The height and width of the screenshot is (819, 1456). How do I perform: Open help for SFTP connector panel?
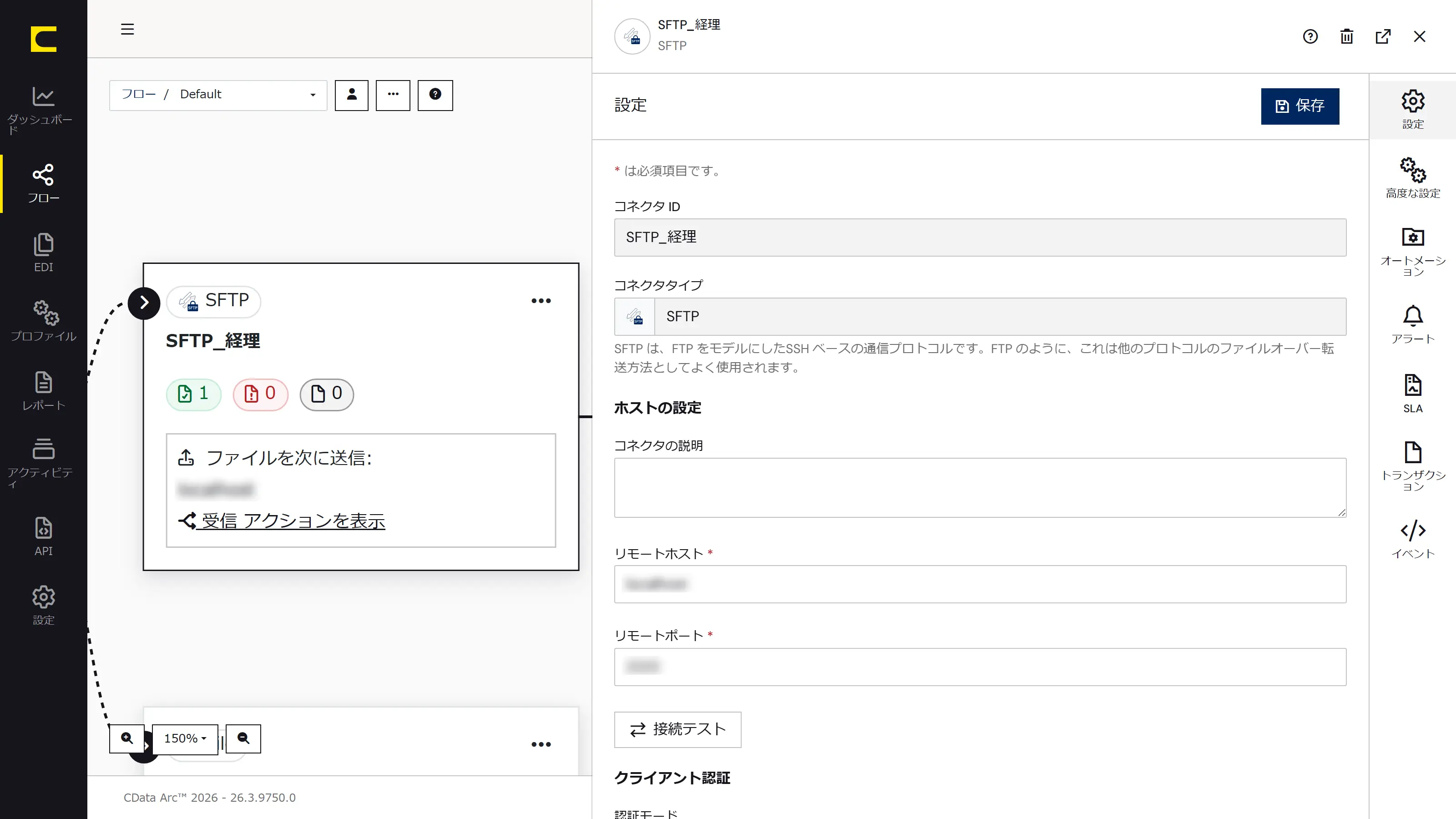tap(1310, 37)
